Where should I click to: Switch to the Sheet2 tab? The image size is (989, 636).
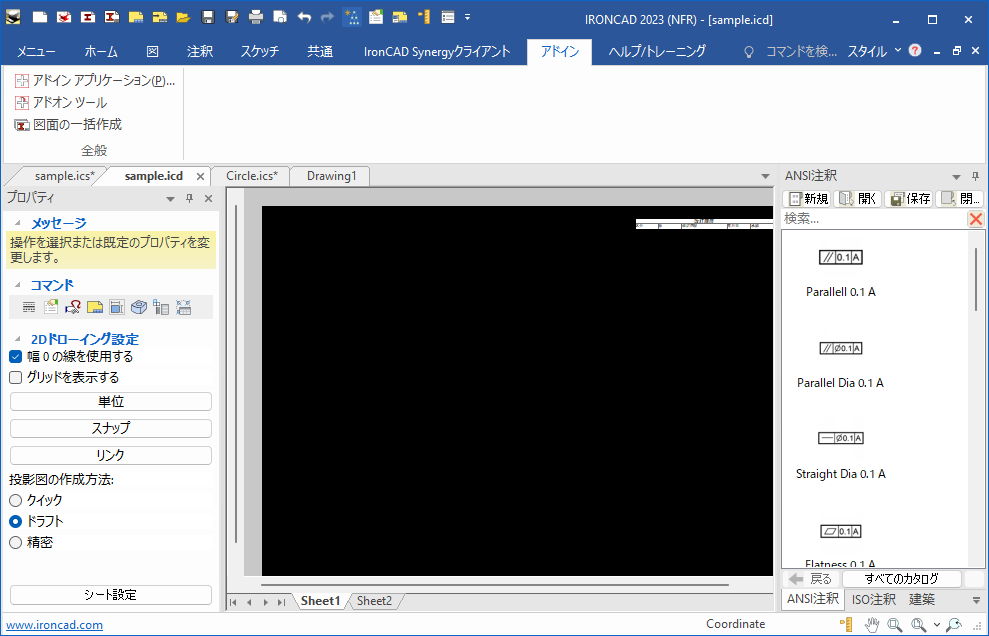(374, 601)
